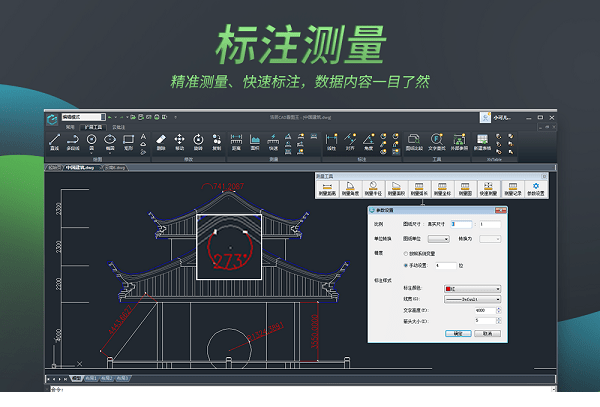This screenshot has width=600, height=407.
Task: Open the drawing unit (图纸单位) dropdown
Action: 438,239
